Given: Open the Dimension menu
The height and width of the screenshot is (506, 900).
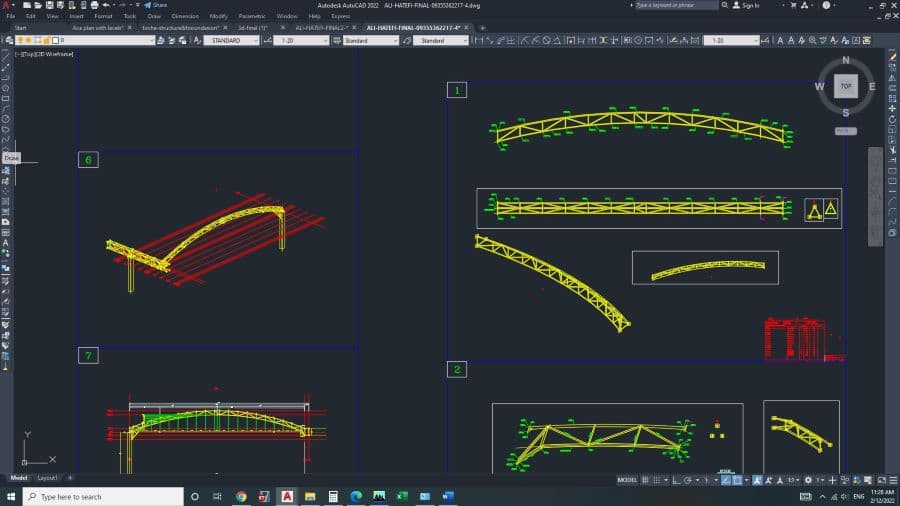Looking at the screenshot, I should [185, 16].
